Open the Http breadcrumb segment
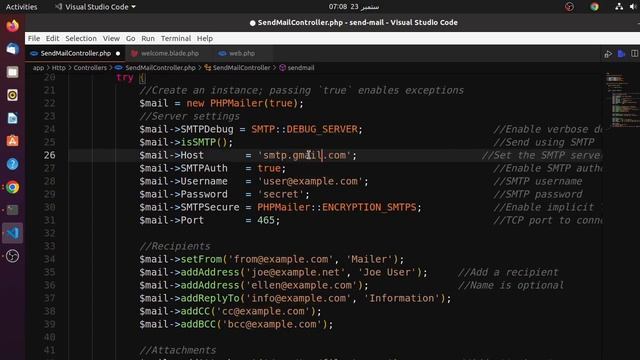The width and height of the screenshot is (640, 360). coord(58,68)
